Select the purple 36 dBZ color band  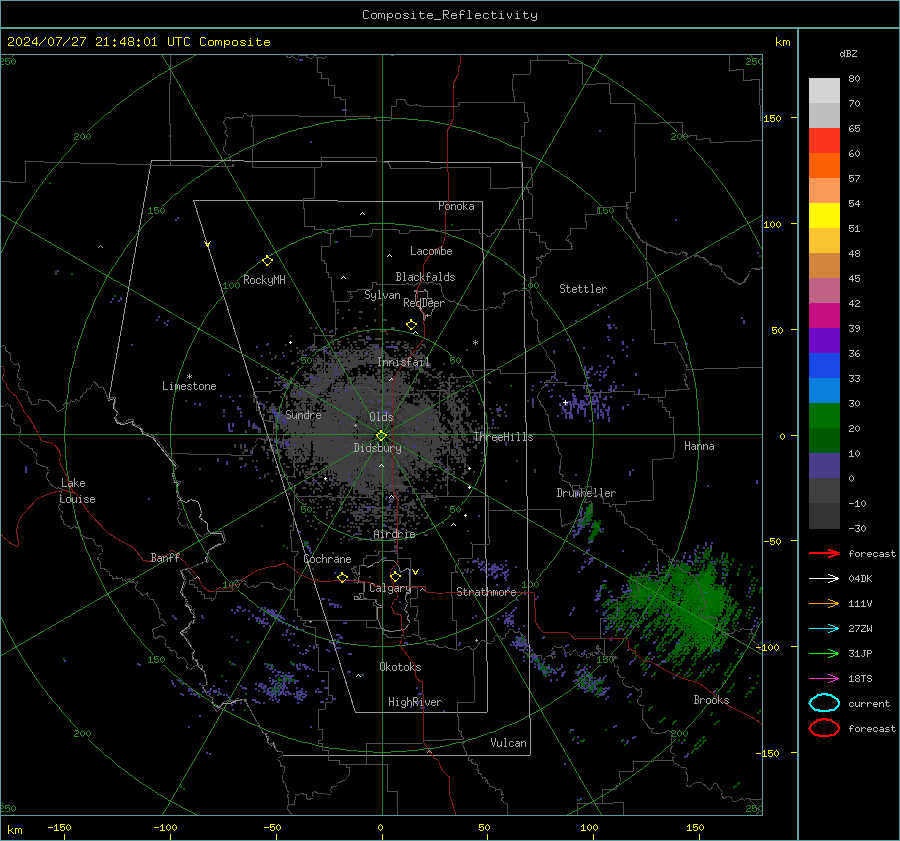click(824, 340)
